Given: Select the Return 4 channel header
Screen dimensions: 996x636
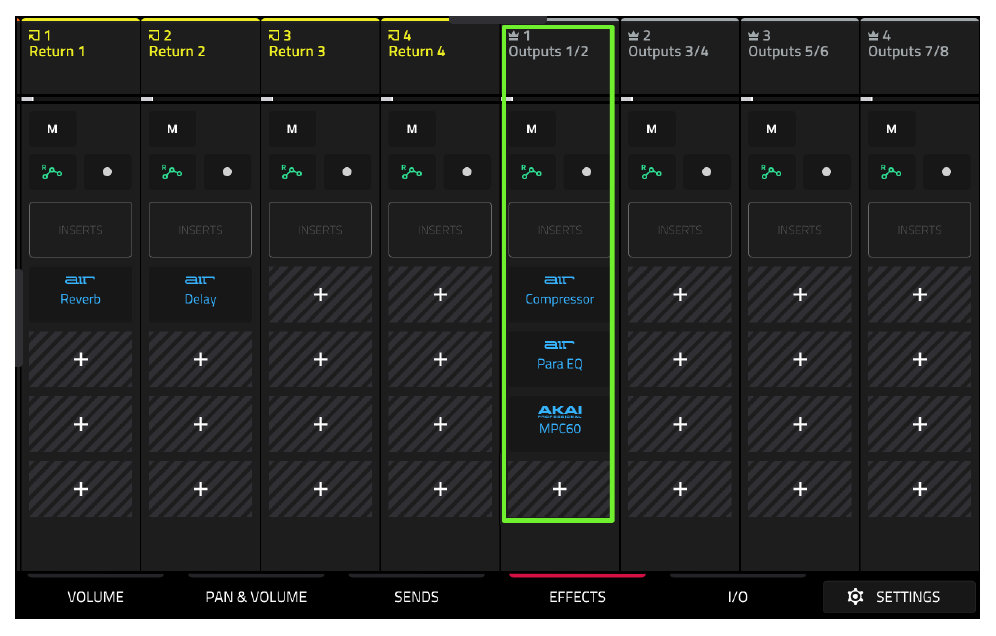Looking at the screenshot, I should coord(440,57).
